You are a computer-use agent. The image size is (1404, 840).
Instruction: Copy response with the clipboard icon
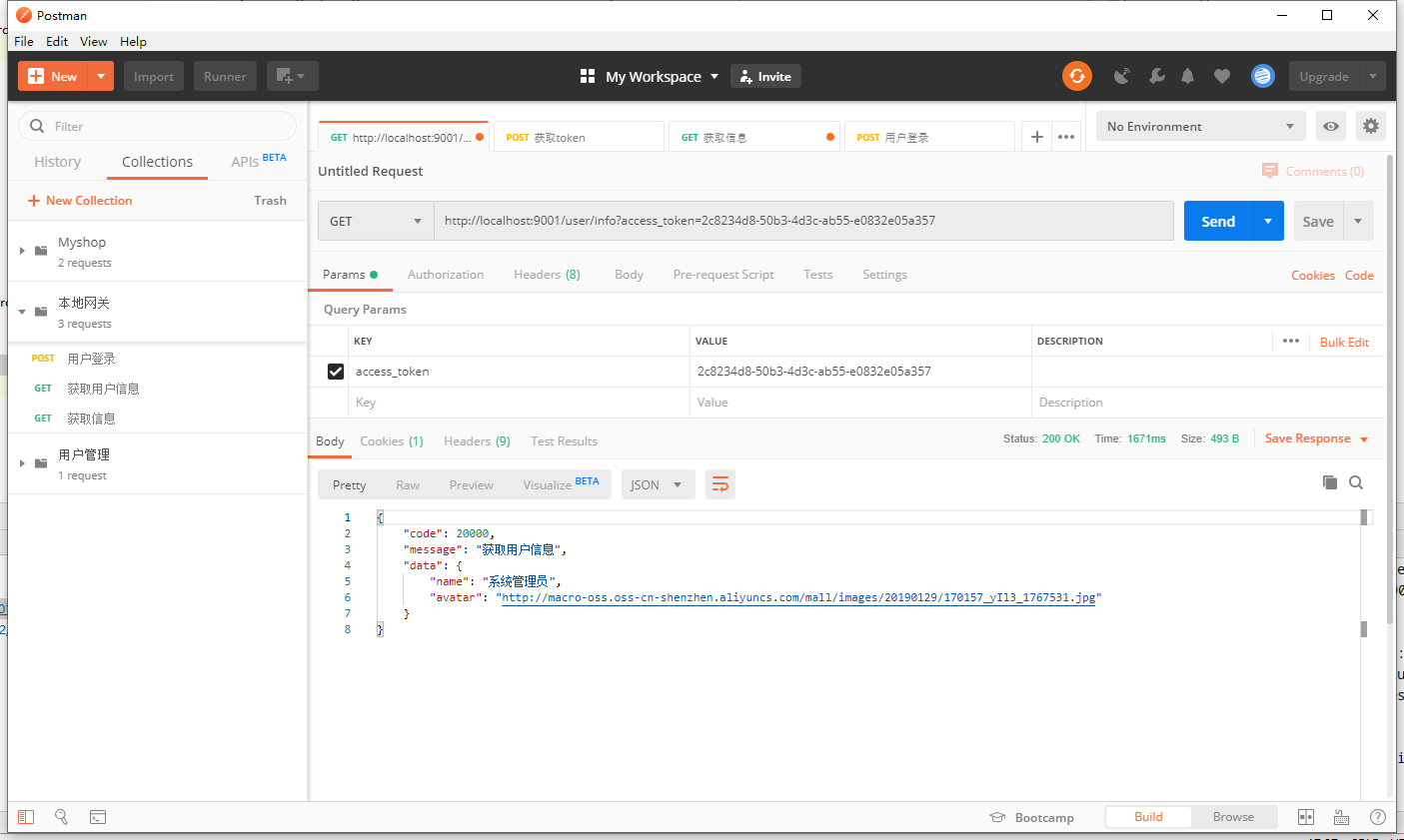[x=1329, y=482]
